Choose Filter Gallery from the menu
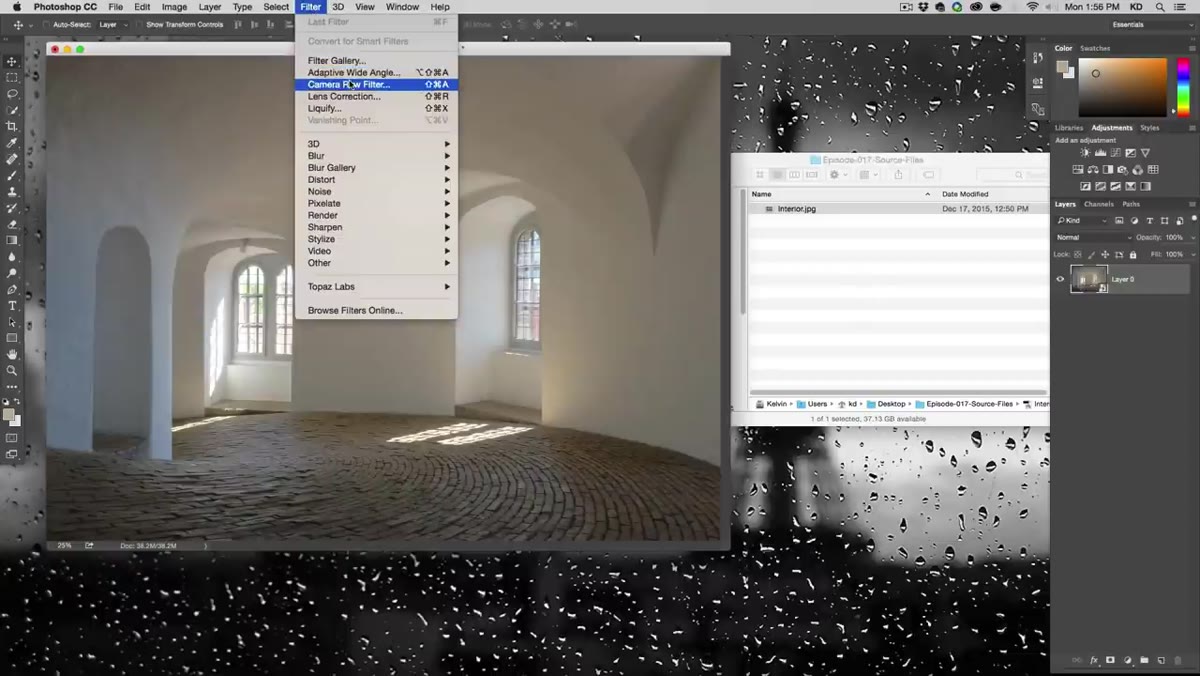1200x676 pixels. point(376,61)
